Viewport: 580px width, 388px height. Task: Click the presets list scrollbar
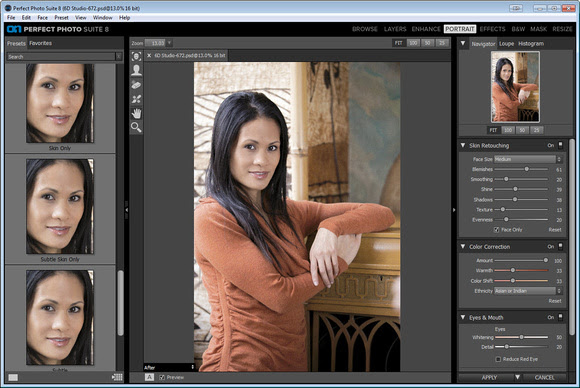[120, 303]
